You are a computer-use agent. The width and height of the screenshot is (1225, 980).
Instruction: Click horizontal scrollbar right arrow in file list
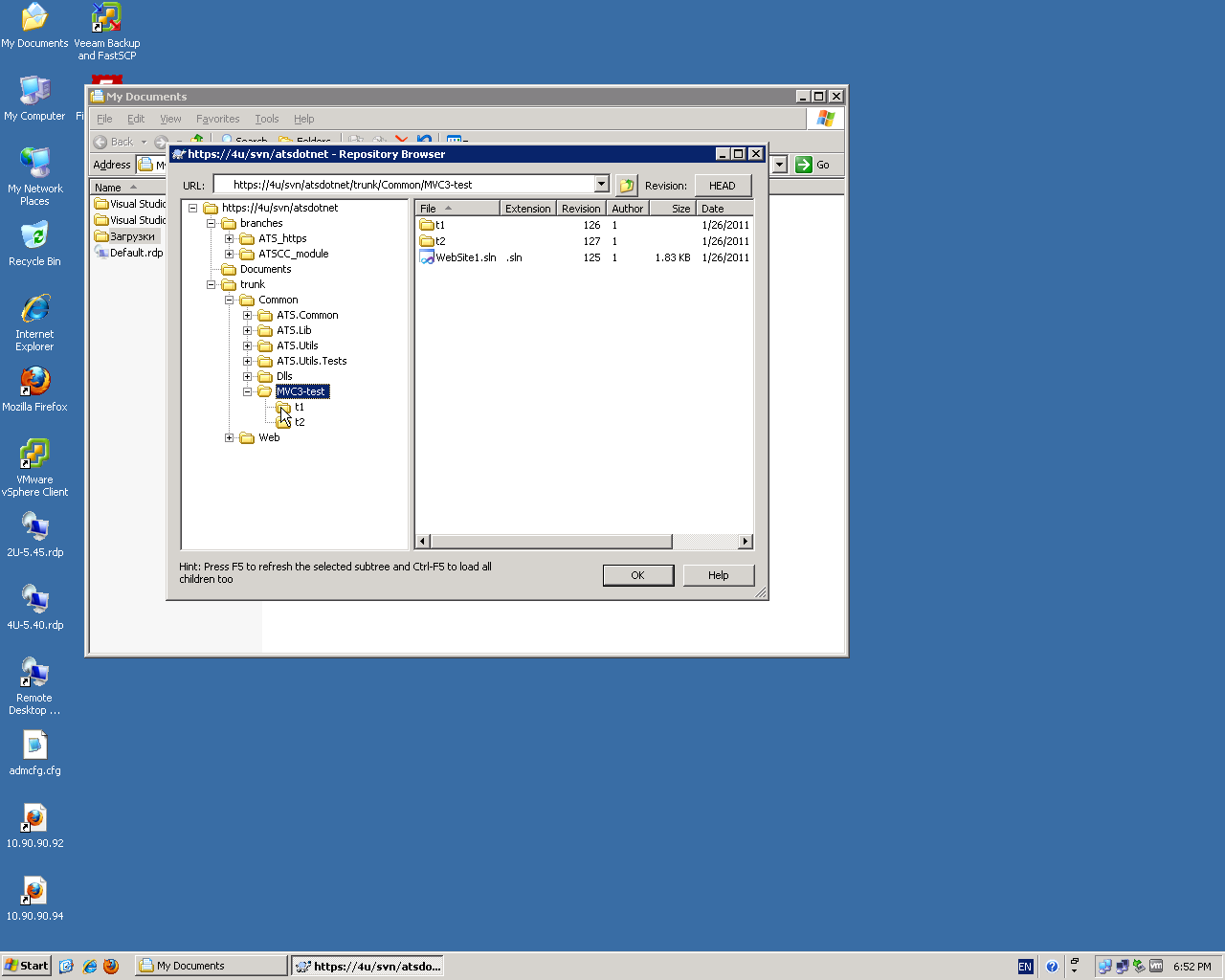[x=746, y=542]
